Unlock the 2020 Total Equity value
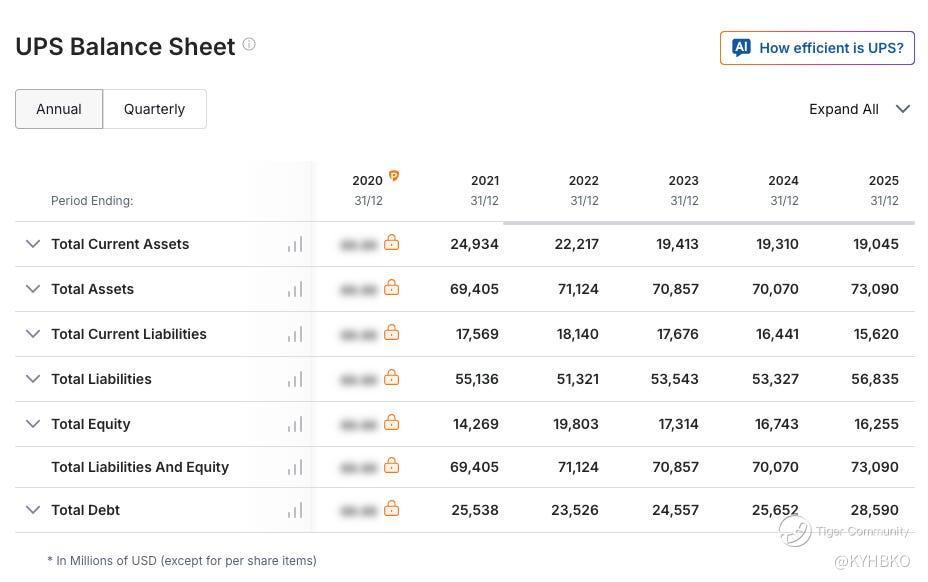The width and height of the screenshot is (928, 582). 392,423
